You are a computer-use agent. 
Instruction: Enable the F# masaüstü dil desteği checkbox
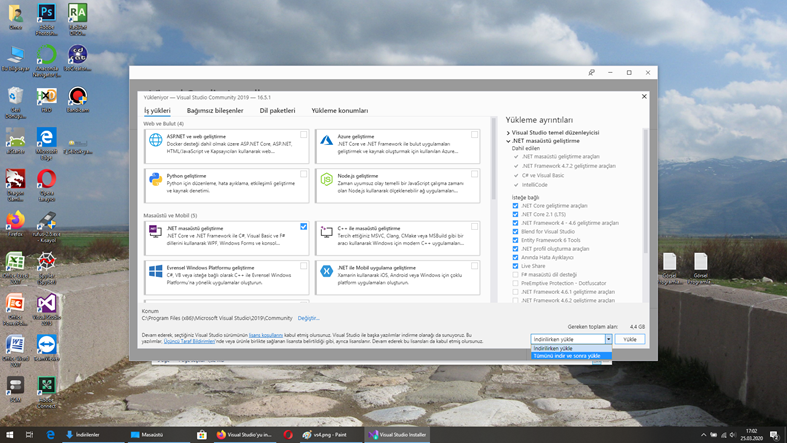[516, 274]
